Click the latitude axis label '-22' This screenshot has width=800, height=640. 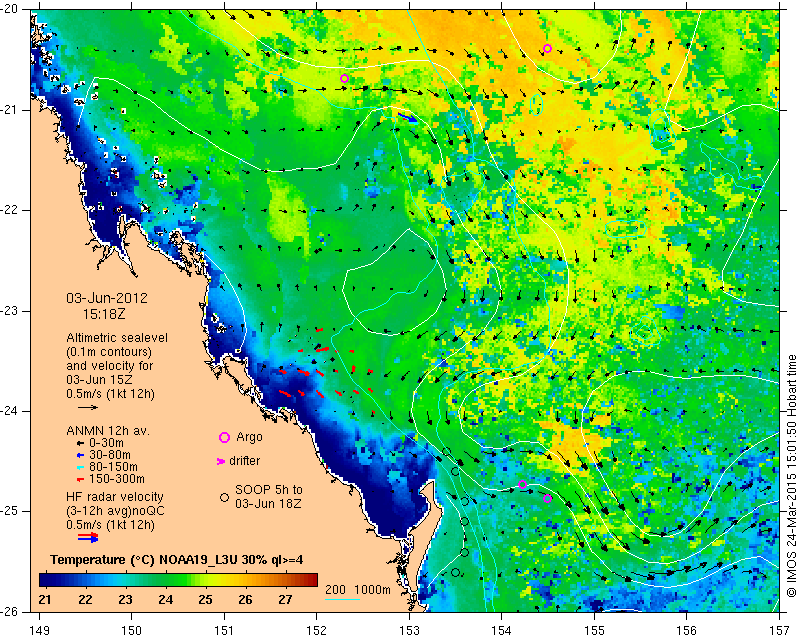[11, 210]
